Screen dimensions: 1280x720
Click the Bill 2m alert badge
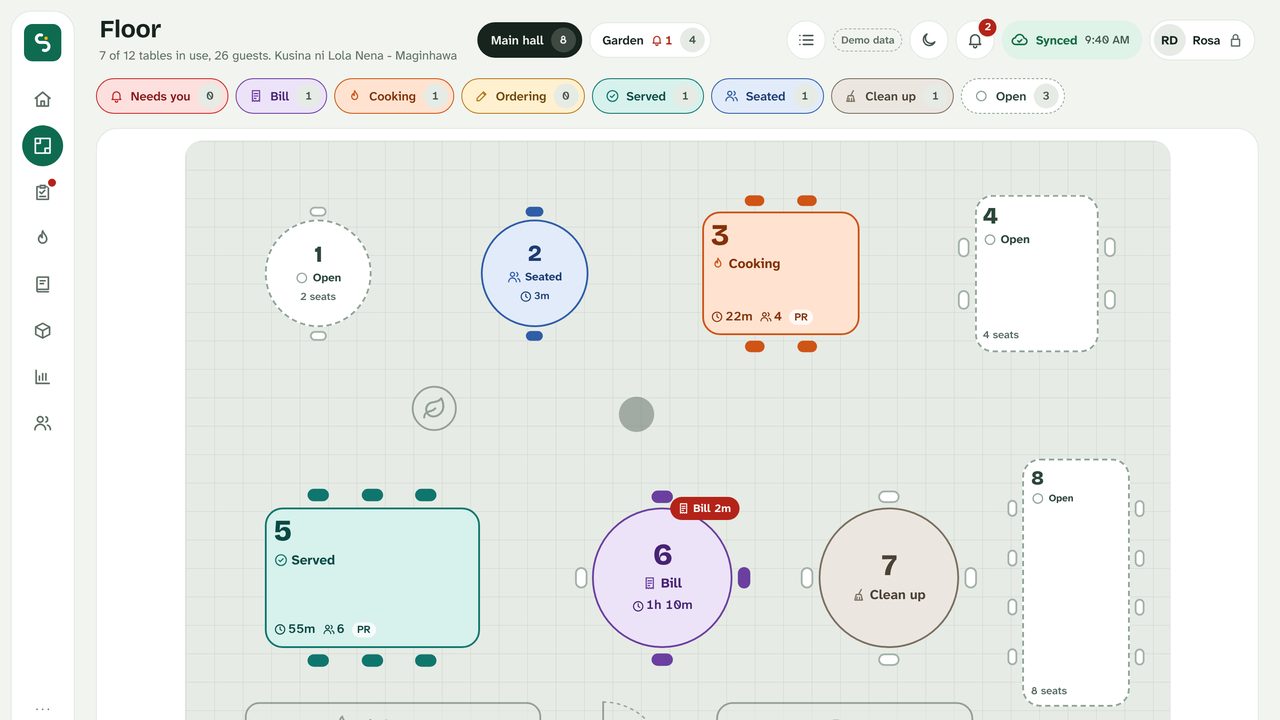705,508
